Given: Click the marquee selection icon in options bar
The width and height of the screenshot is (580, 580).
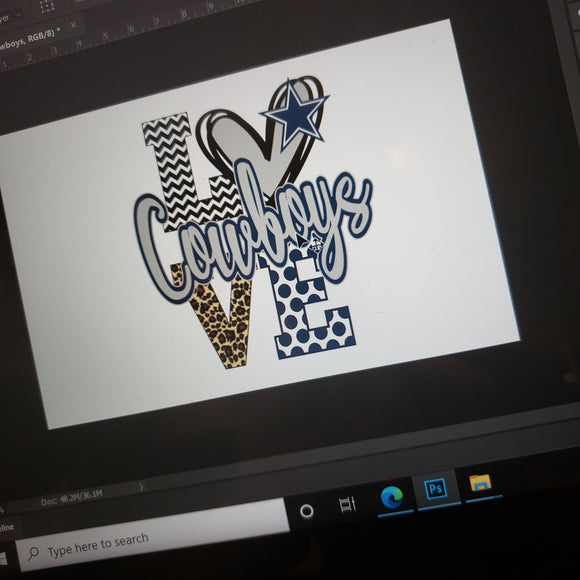Looking at the screenshot, I should click(x=47, y=6).
